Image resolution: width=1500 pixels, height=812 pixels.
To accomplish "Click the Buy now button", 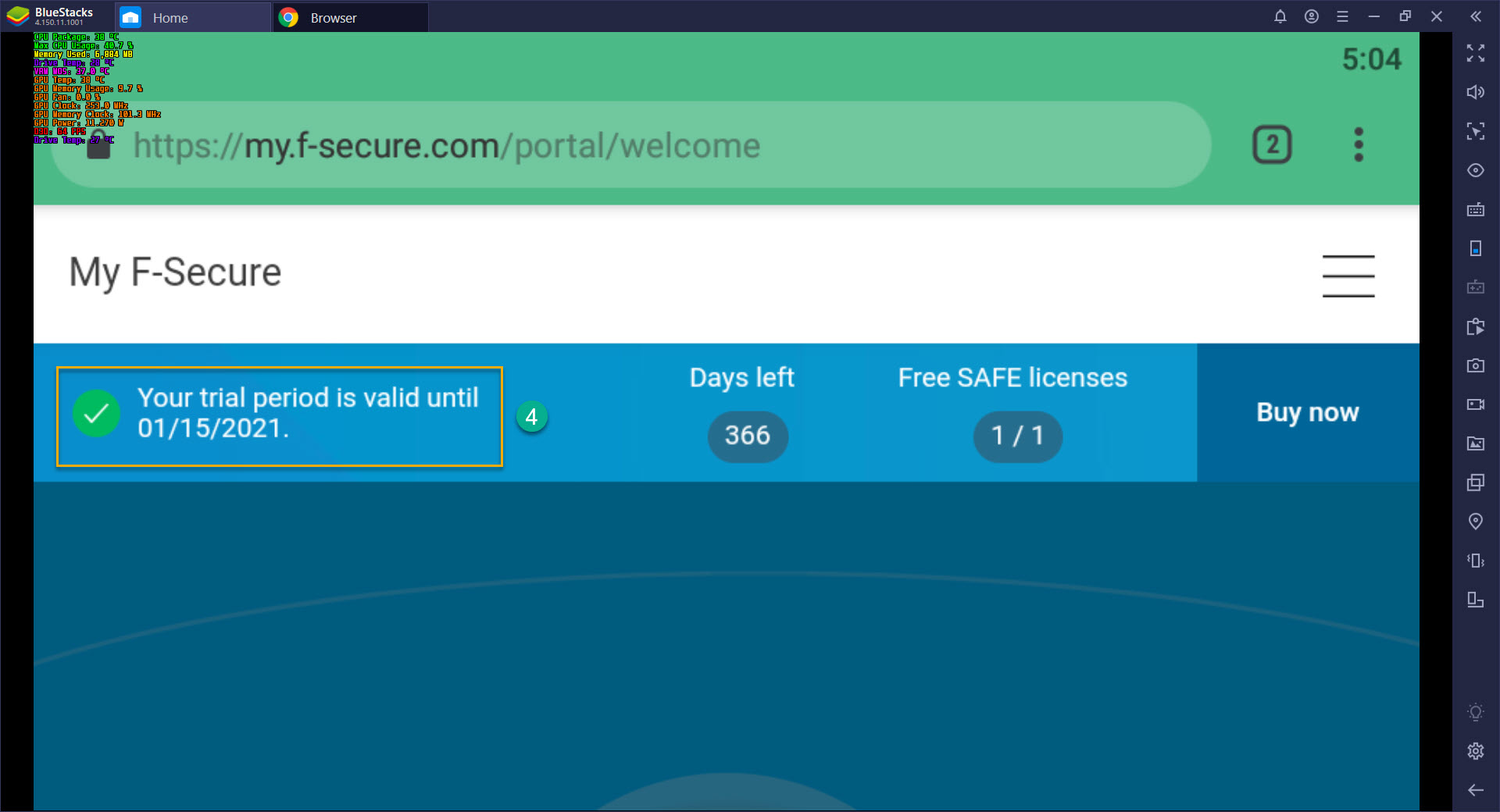I will coord(1308,412).
